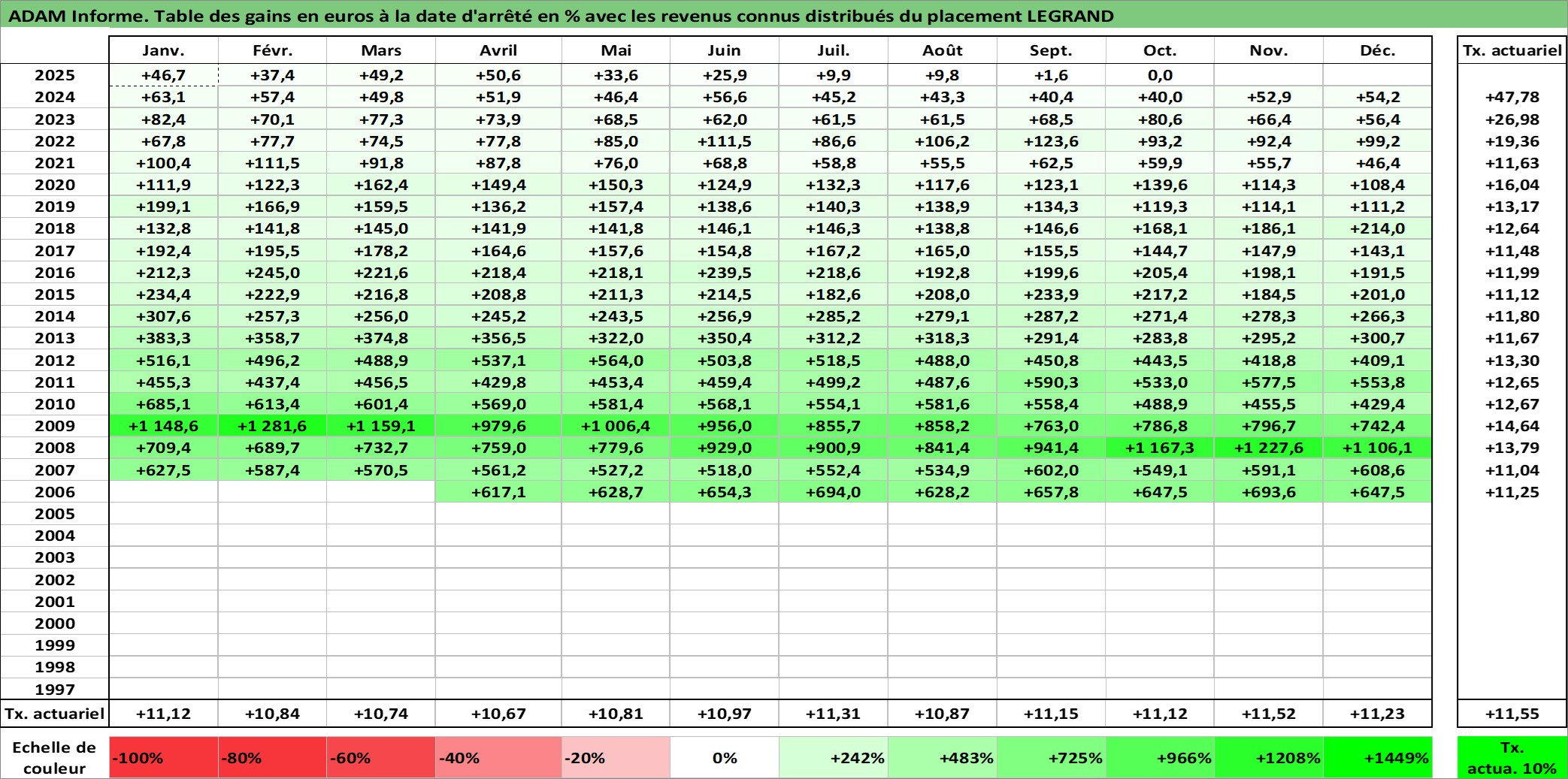This screenshot has height=779, width=1568.
Task: Click the Tx. actua. 10% green box
Action: click(x=1512, y=757)
